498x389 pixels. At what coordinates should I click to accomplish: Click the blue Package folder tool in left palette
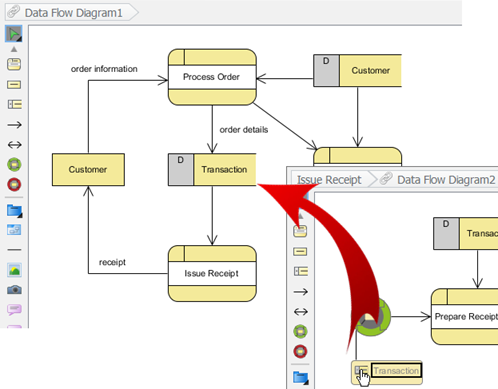click(14, 211)
